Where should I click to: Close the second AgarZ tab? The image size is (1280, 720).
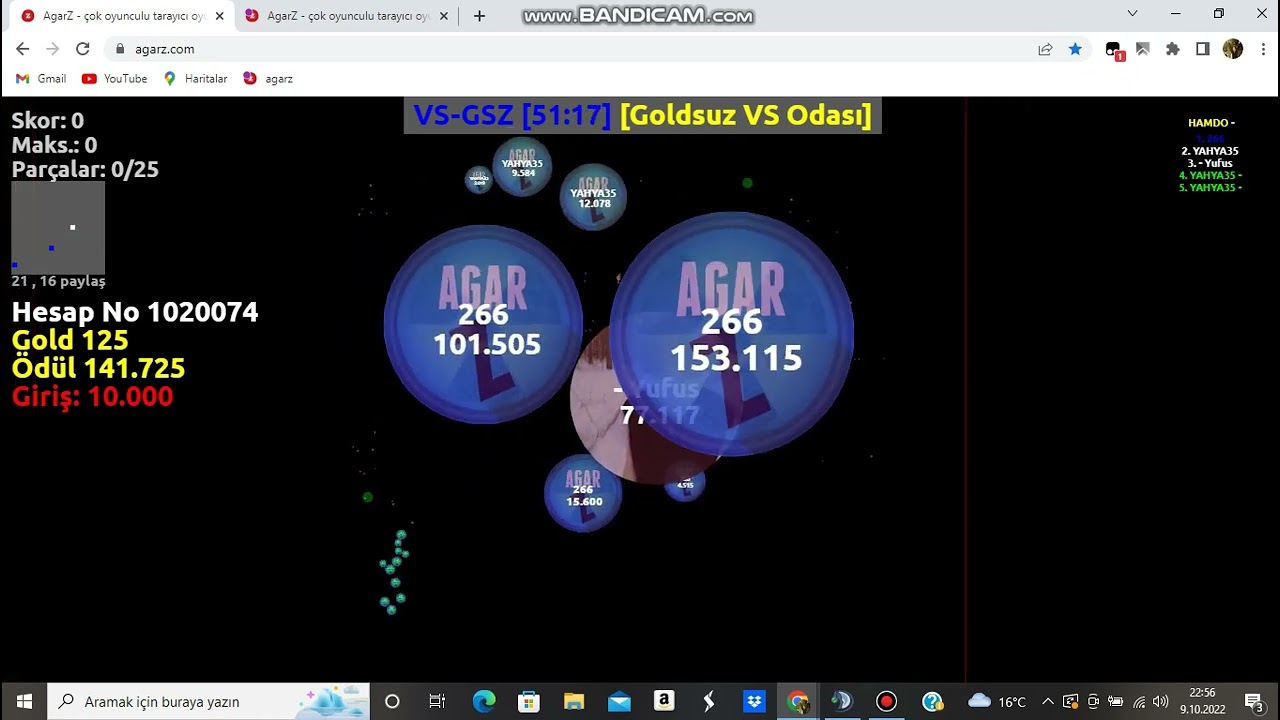(x=444, y=16)
